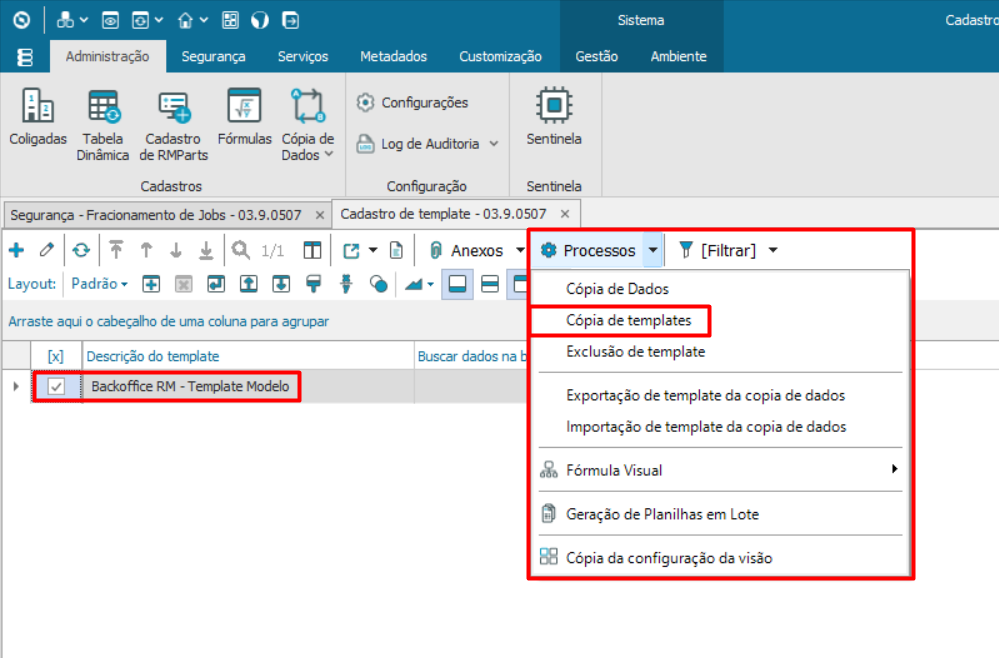
Task: Click the Tabela Dinâmica icon
Action: (x=105, y=106)
